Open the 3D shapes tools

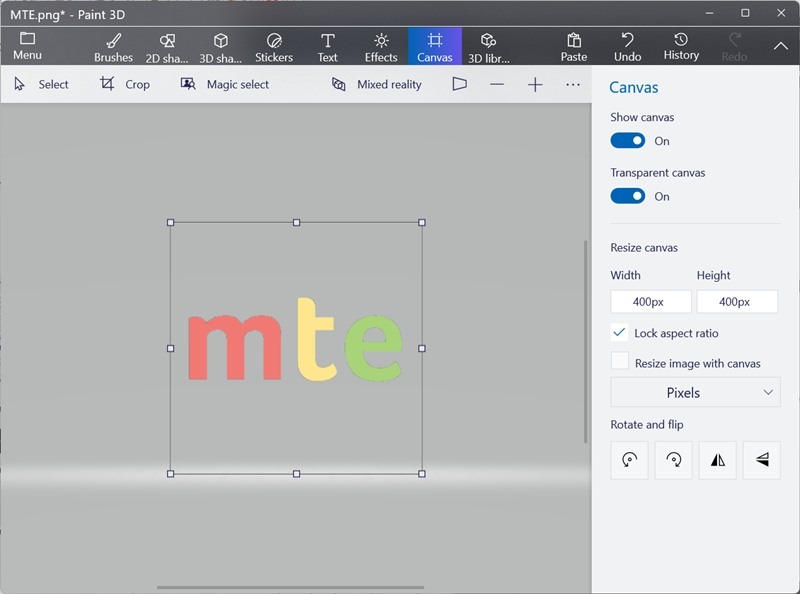[x=220, y=45]
